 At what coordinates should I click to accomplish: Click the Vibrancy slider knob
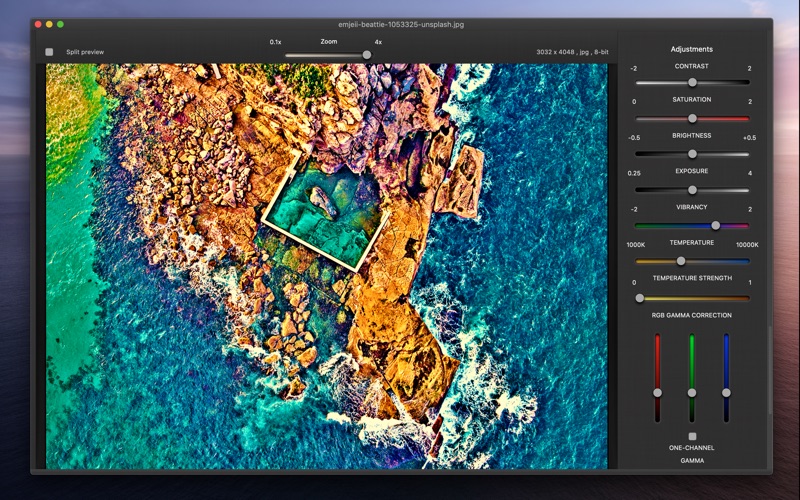pyautogui.click(x=716, y=226)
